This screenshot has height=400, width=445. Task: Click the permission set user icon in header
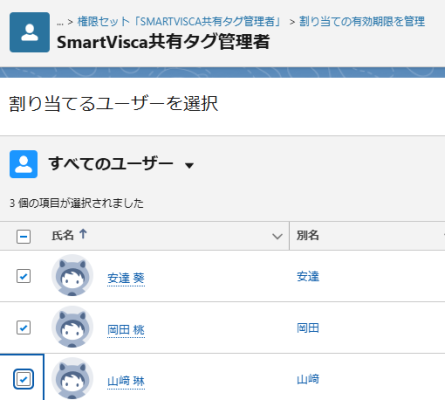pyautogui.click(x=30, y=32)
